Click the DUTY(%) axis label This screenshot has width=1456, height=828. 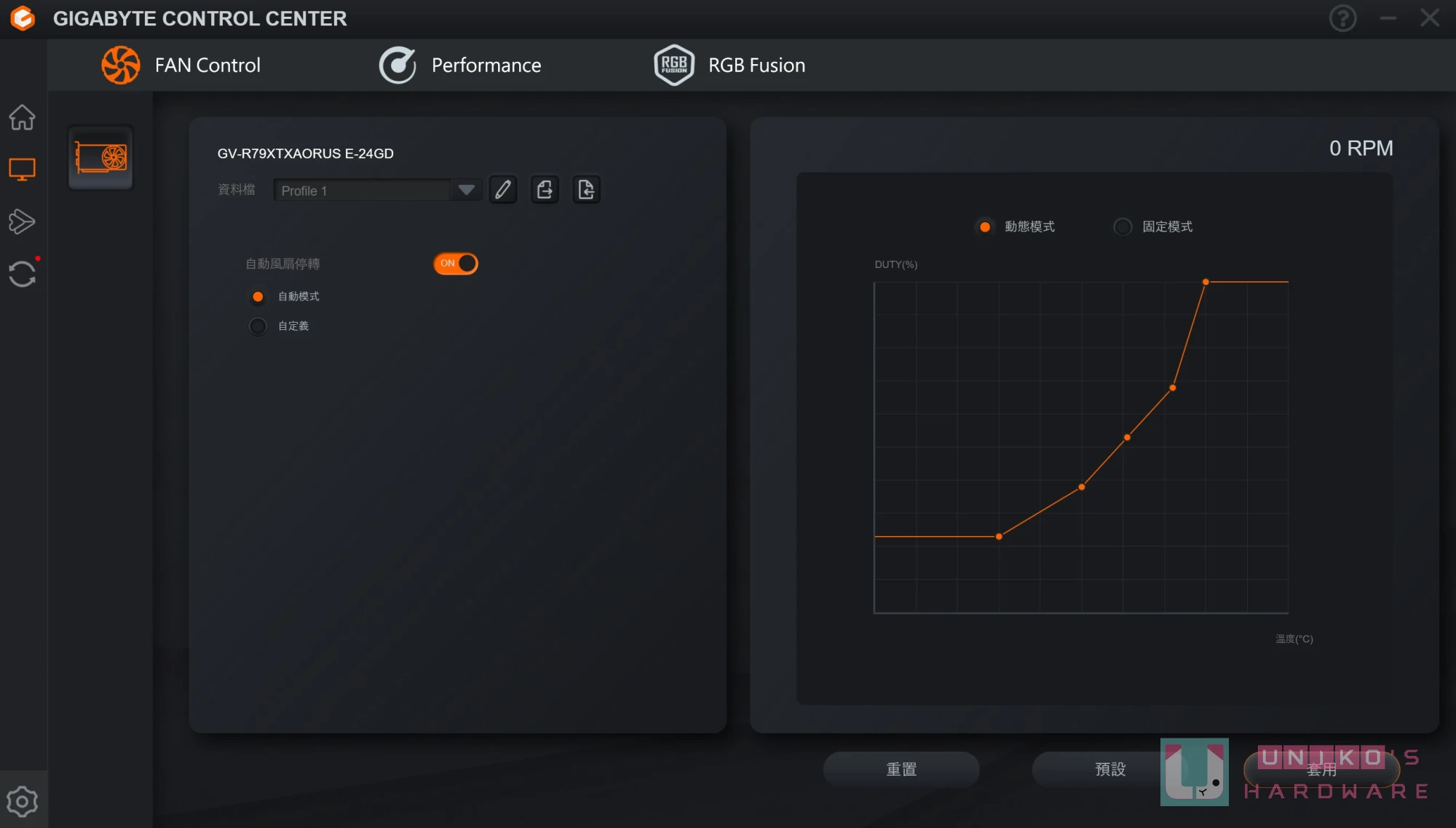pos(895,264)
